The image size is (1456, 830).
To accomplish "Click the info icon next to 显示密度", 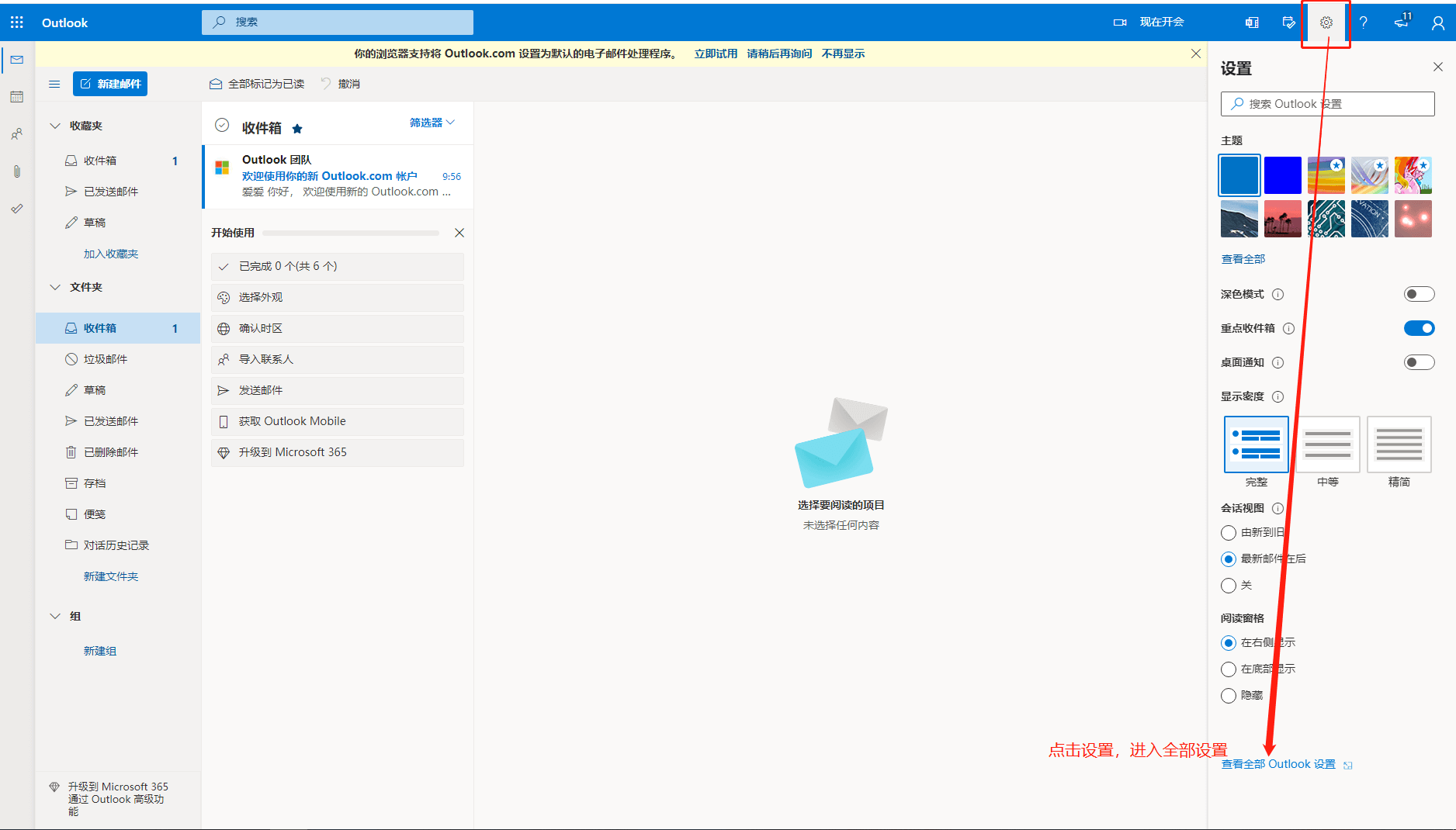I will pos(1278,397).
